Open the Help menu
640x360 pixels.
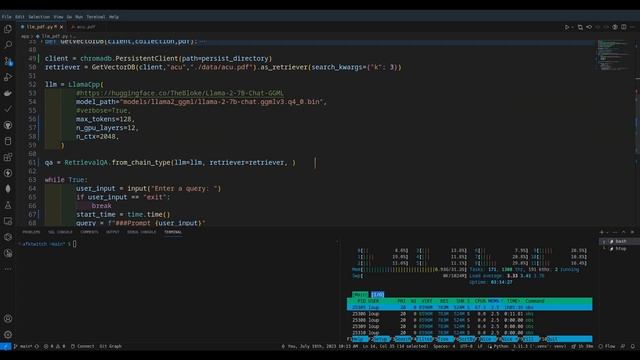point(114,17)
